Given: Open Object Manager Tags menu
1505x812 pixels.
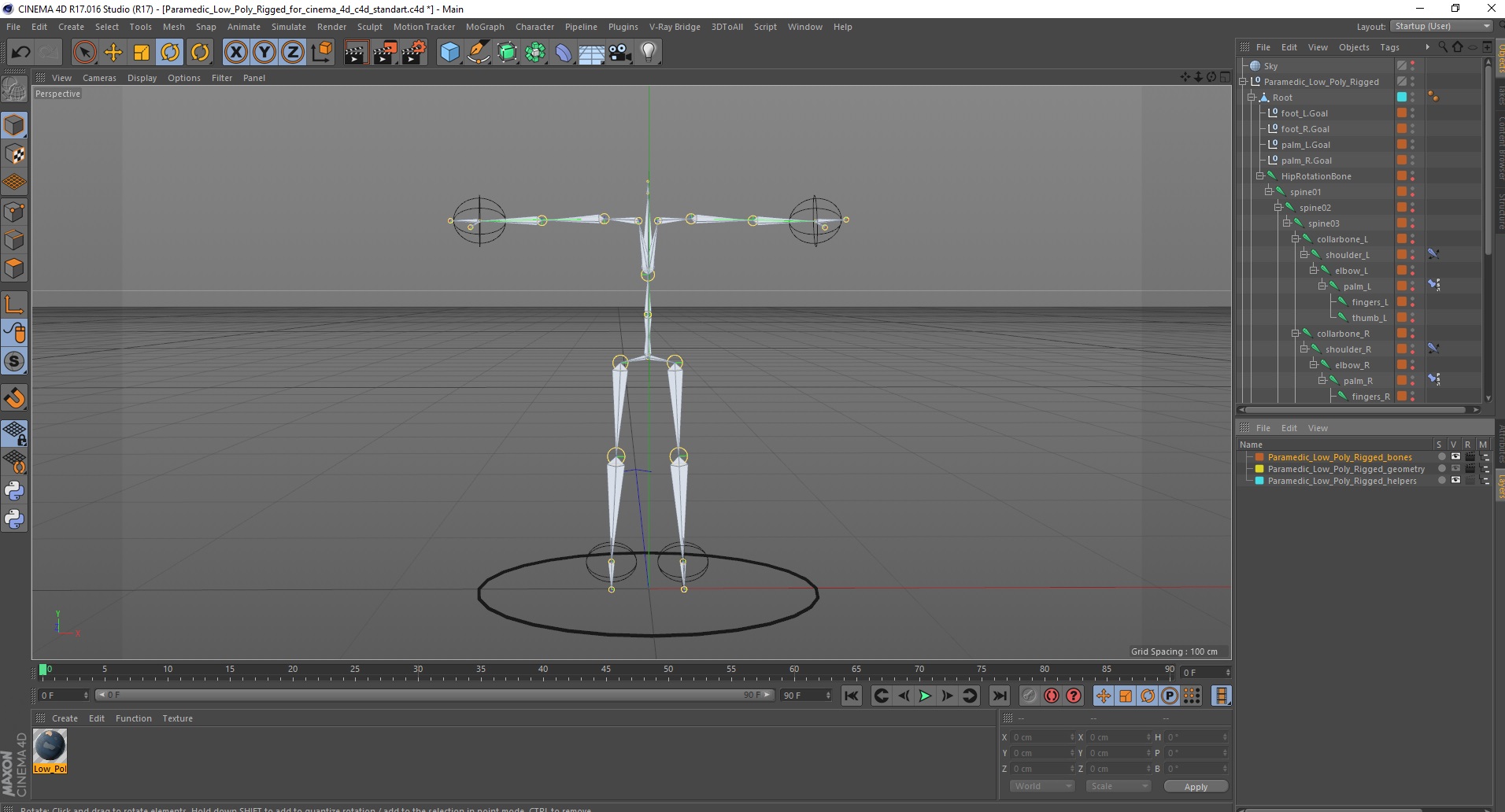Looking at the screenshot, I should tap(1389, 47).
